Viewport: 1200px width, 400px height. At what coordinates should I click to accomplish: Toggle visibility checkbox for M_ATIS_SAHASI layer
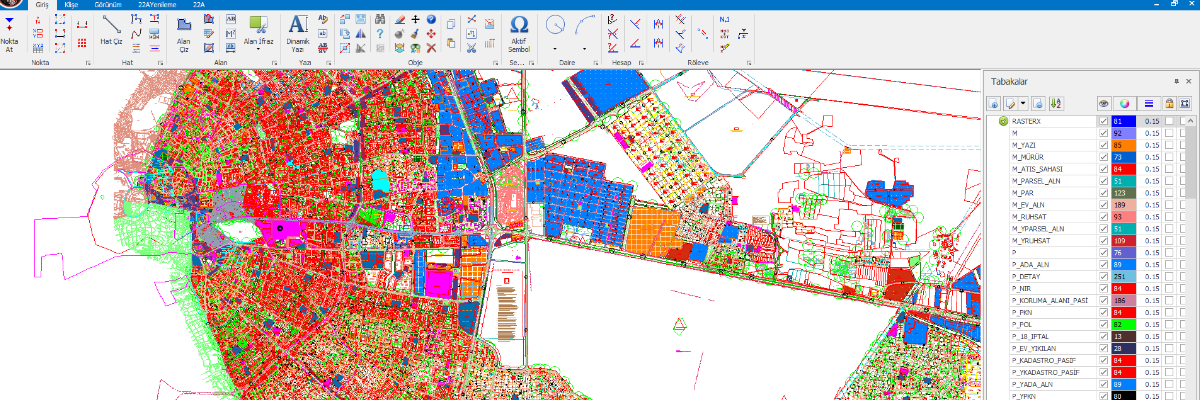pyautogui.click(x=1104, y=169)
